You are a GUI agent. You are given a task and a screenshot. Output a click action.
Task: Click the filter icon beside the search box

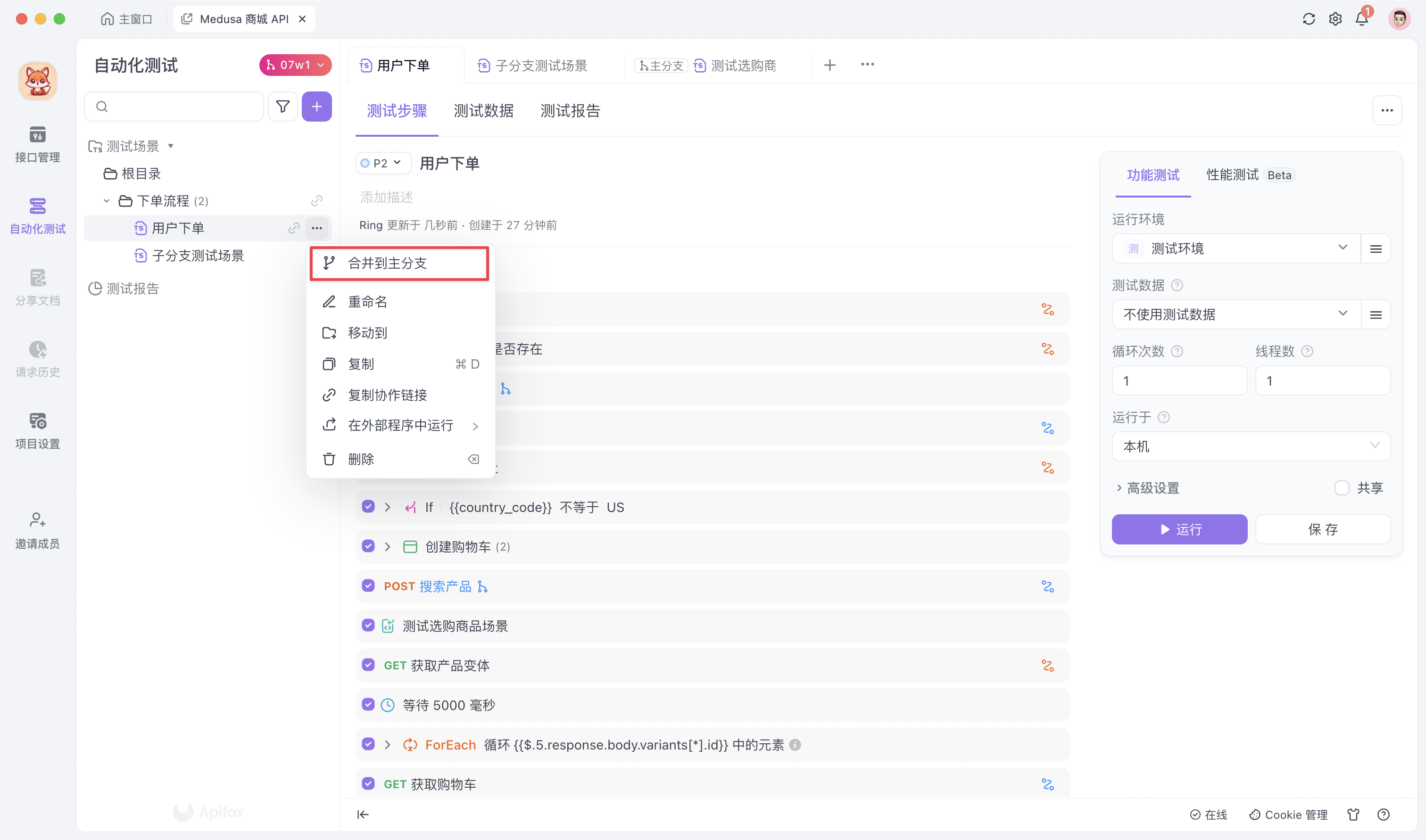[x=283, y=107]
